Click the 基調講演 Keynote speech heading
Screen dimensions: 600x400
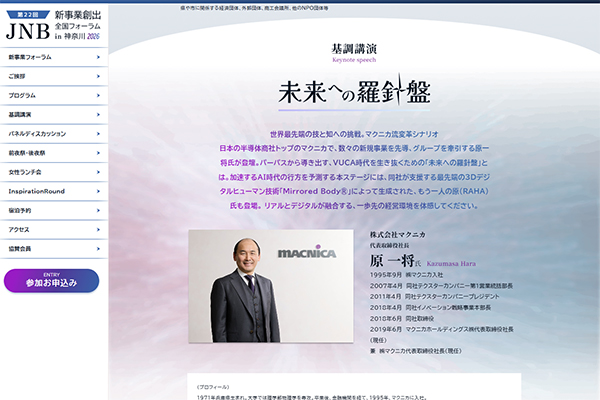[354, 53]
